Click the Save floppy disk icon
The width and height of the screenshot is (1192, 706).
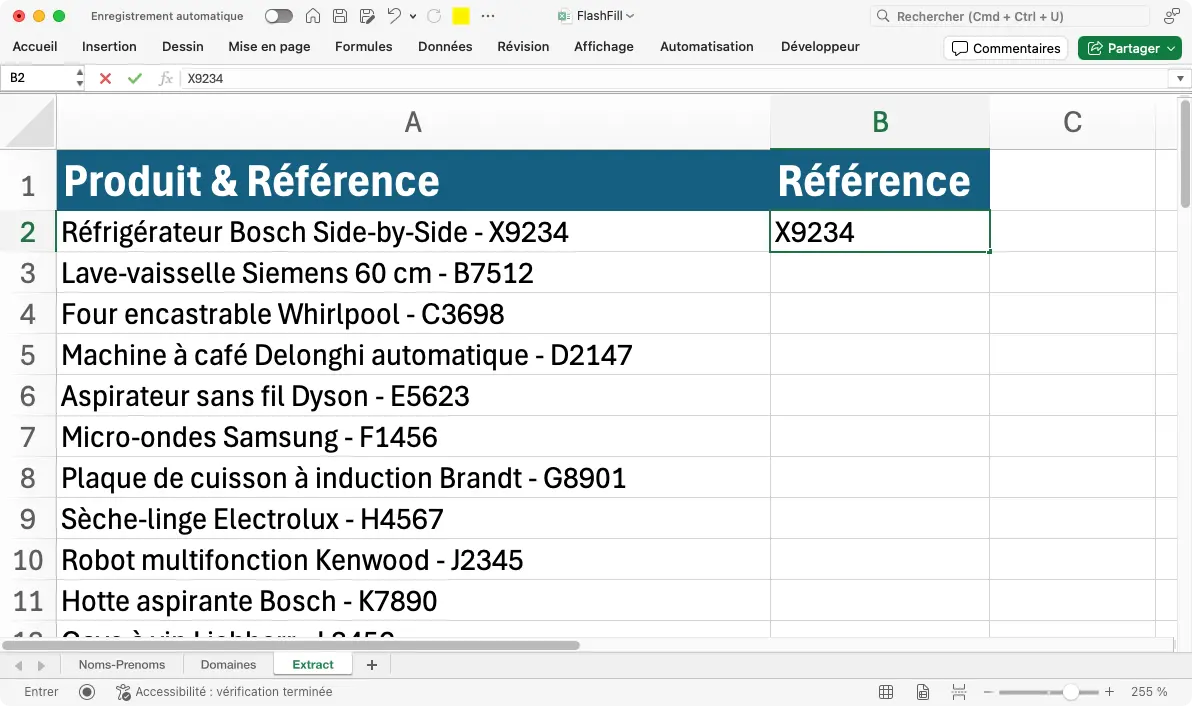pos(340,16)
